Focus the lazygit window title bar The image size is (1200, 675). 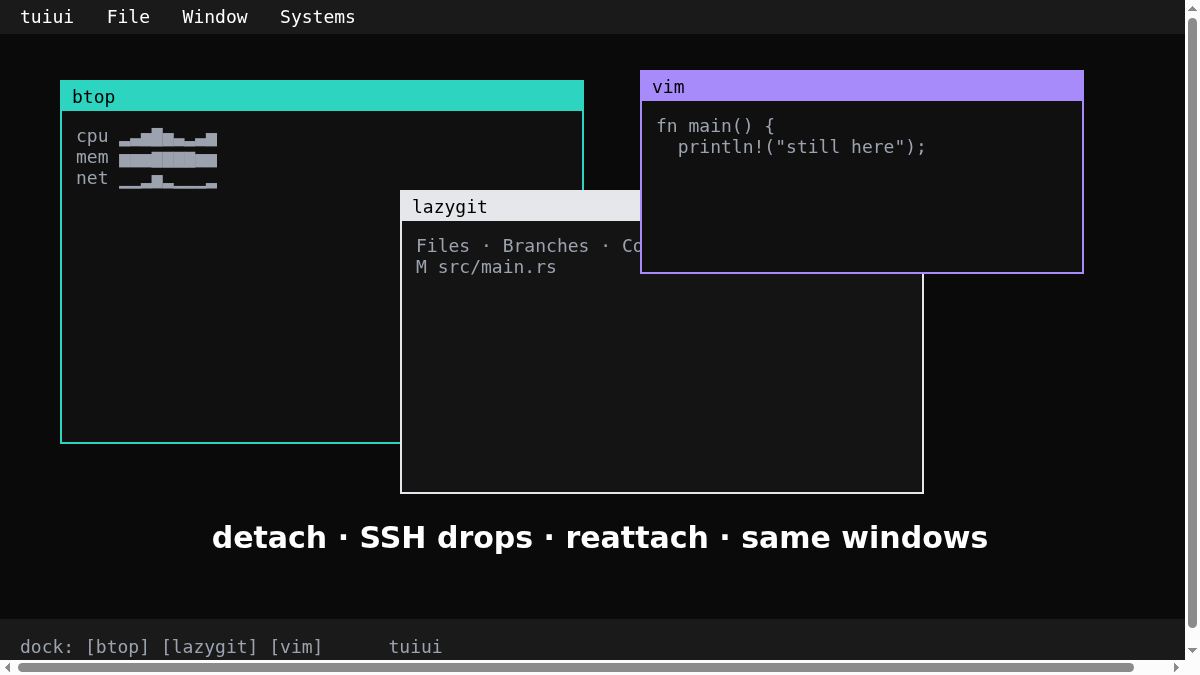coord(521,206)
